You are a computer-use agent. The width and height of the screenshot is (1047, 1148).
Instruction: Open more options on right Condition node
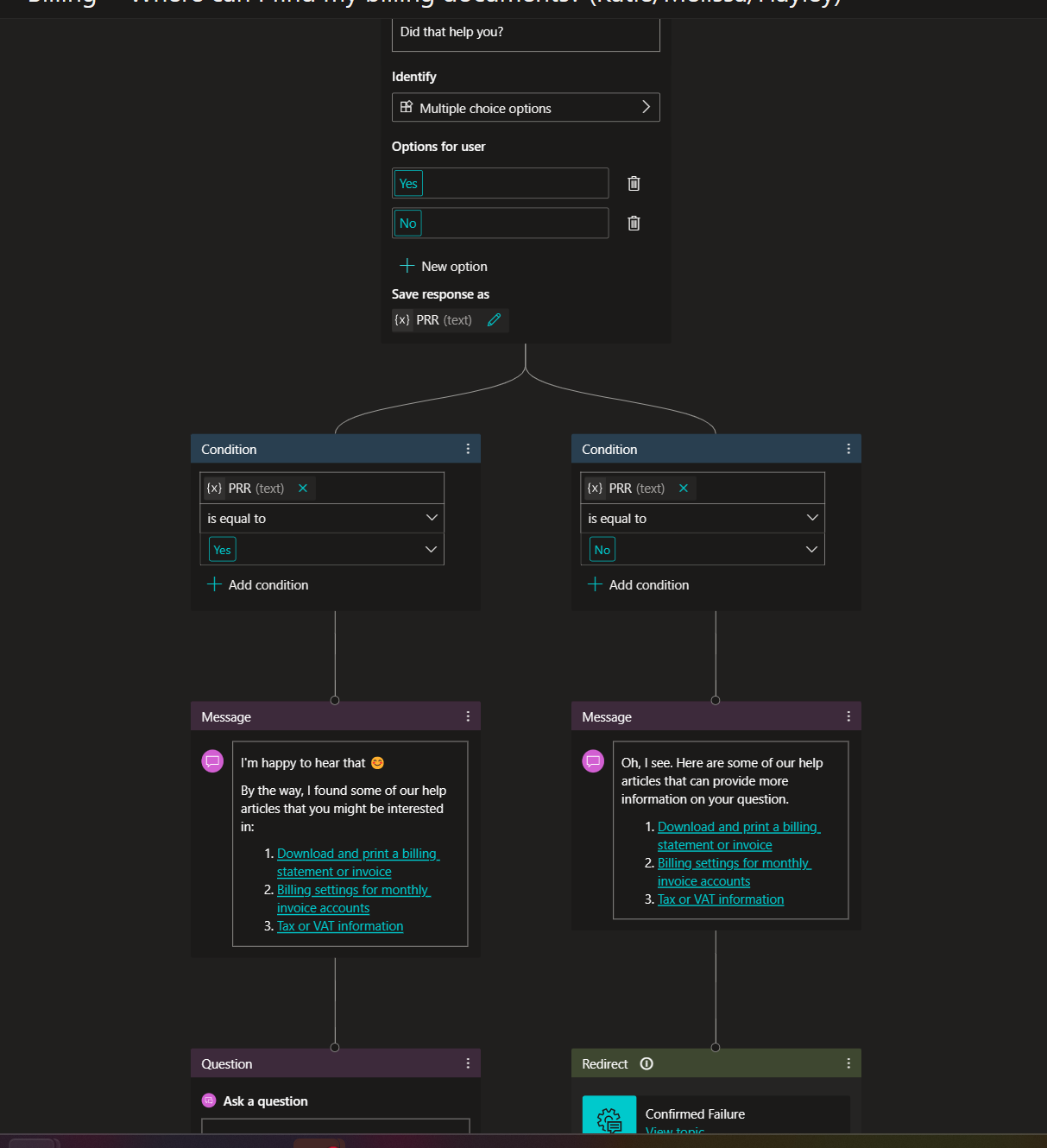(x=848, y=449)
